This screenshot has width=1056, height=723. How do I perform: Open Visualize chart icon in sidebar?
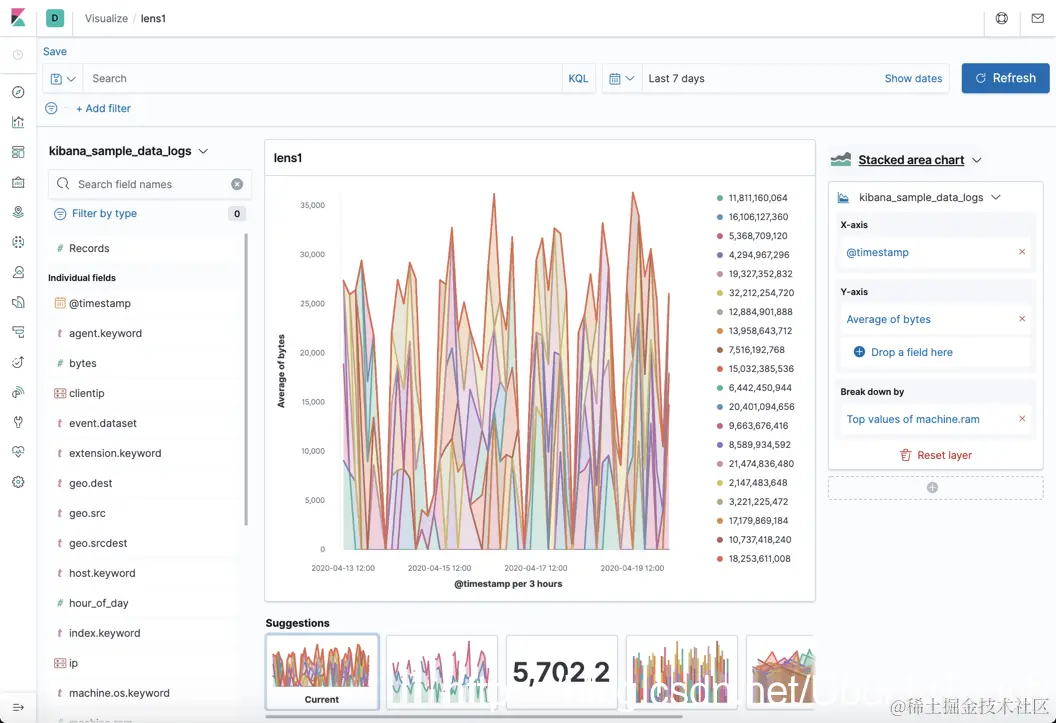[x=18, y=122]
